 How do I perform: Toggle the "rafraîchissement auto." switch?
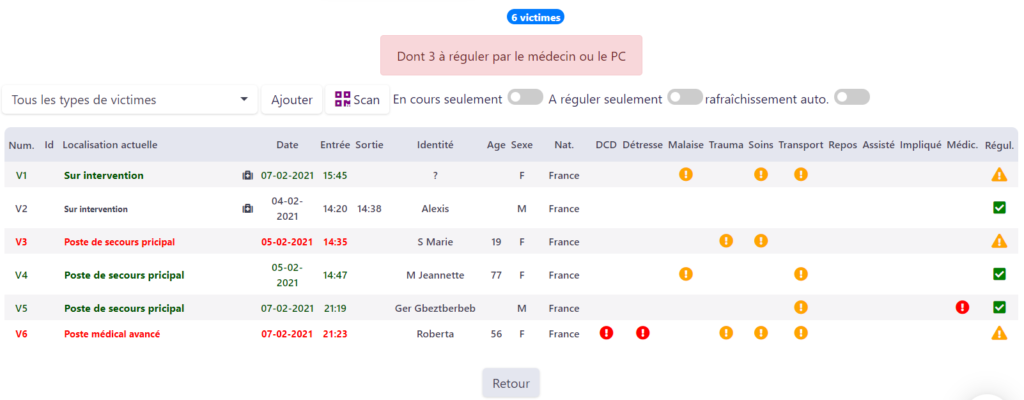(x=852, y=97)
